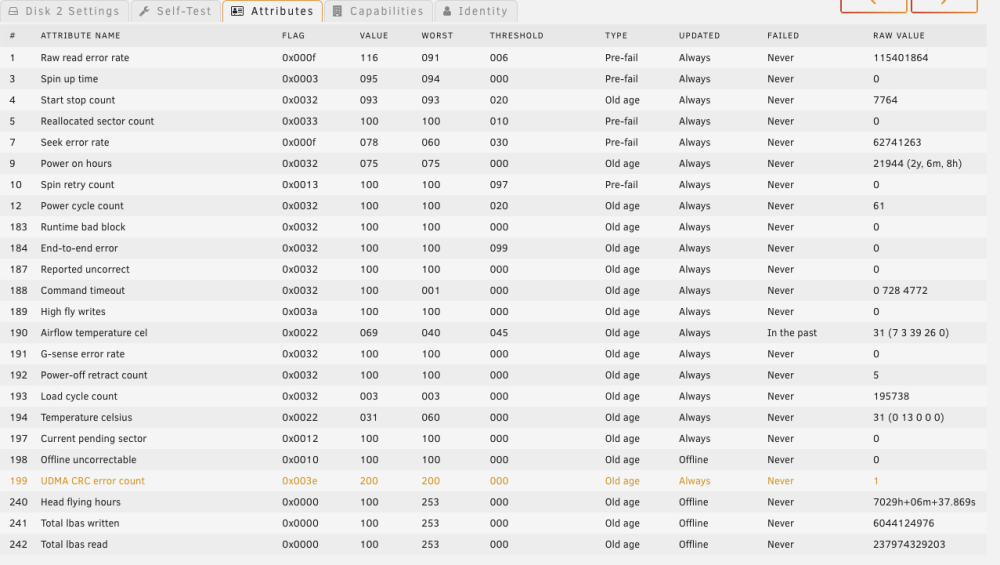Image resolution: width=1000 pixels, height=565 pixels.
Task: Select the Current pending sector attribute name
Action: [93, 438]
